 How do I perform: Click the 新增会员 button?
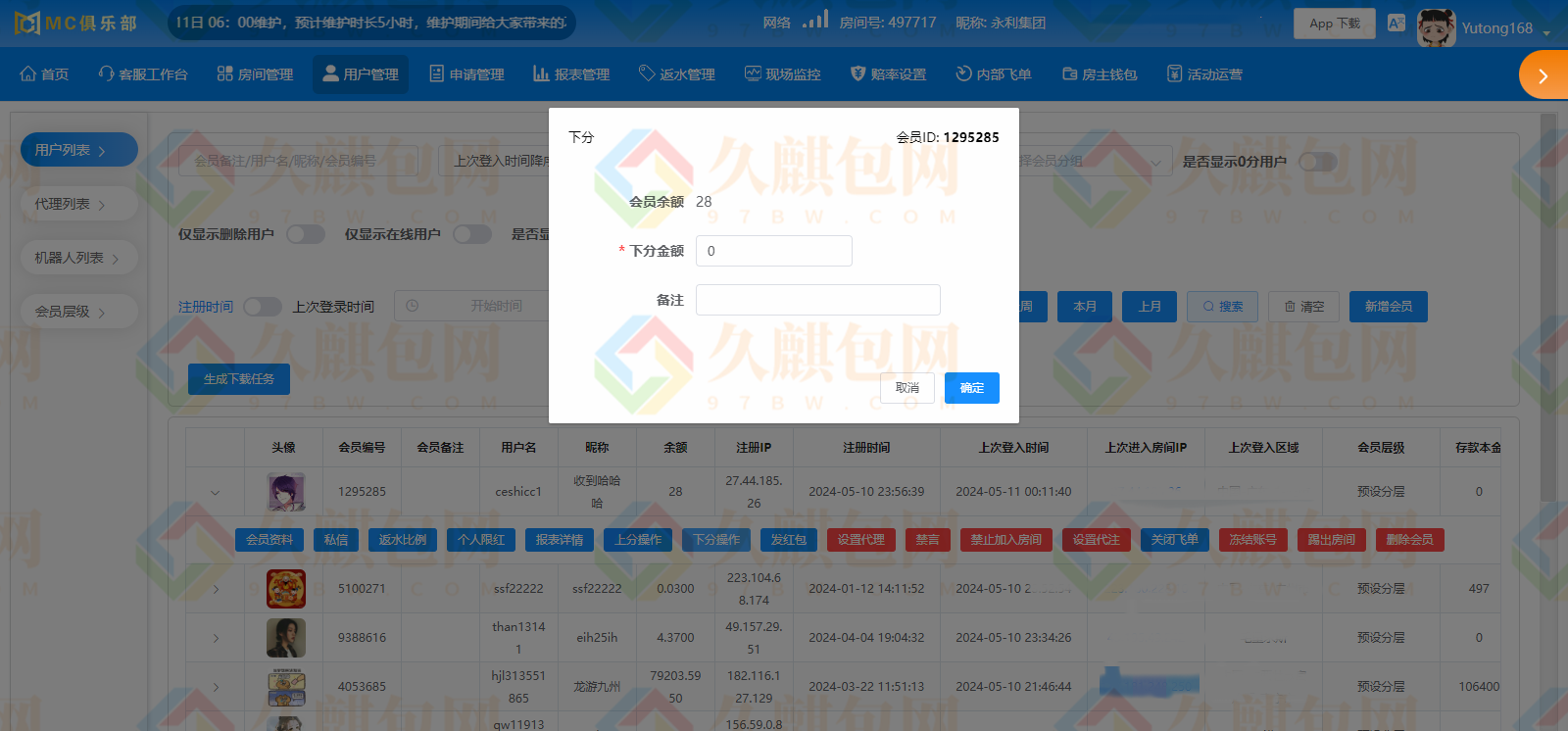click(x=1389, y=307)
